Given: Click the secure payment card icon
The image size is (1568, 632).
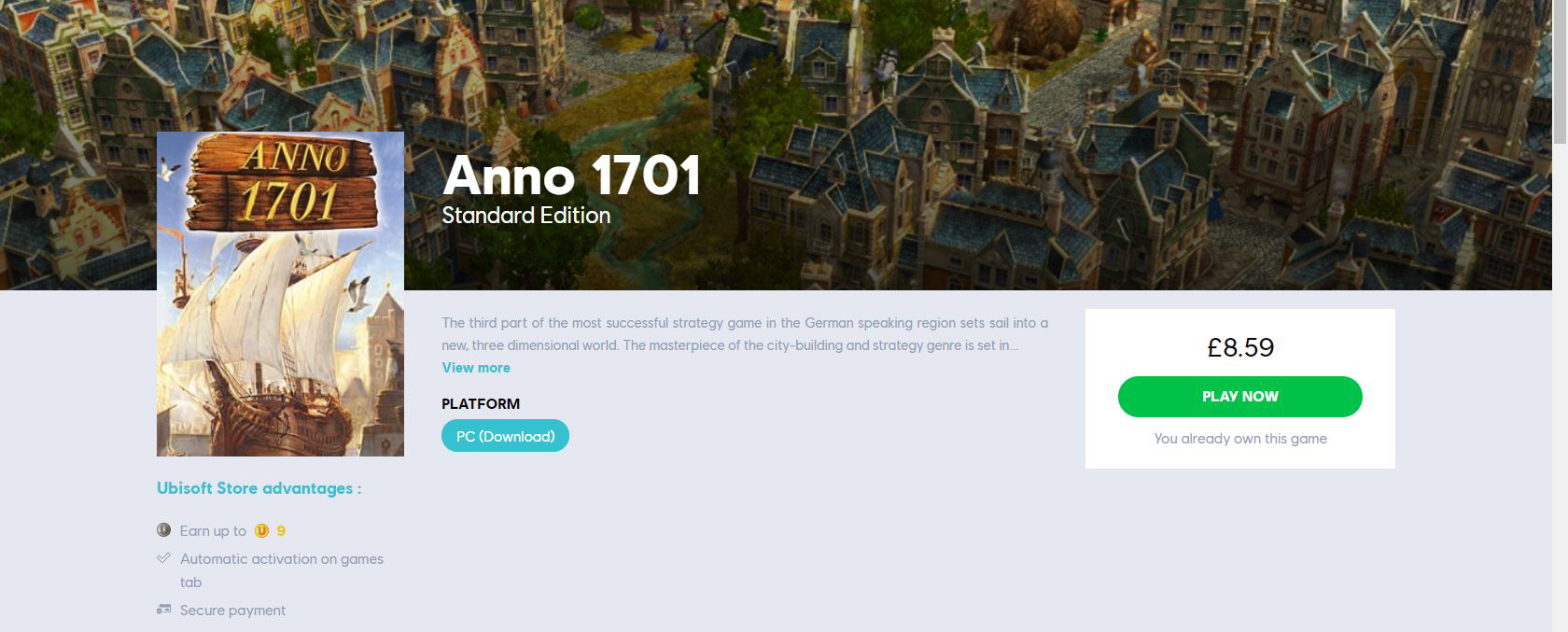Looking at the screenshot, I should [x=163, y=610].
